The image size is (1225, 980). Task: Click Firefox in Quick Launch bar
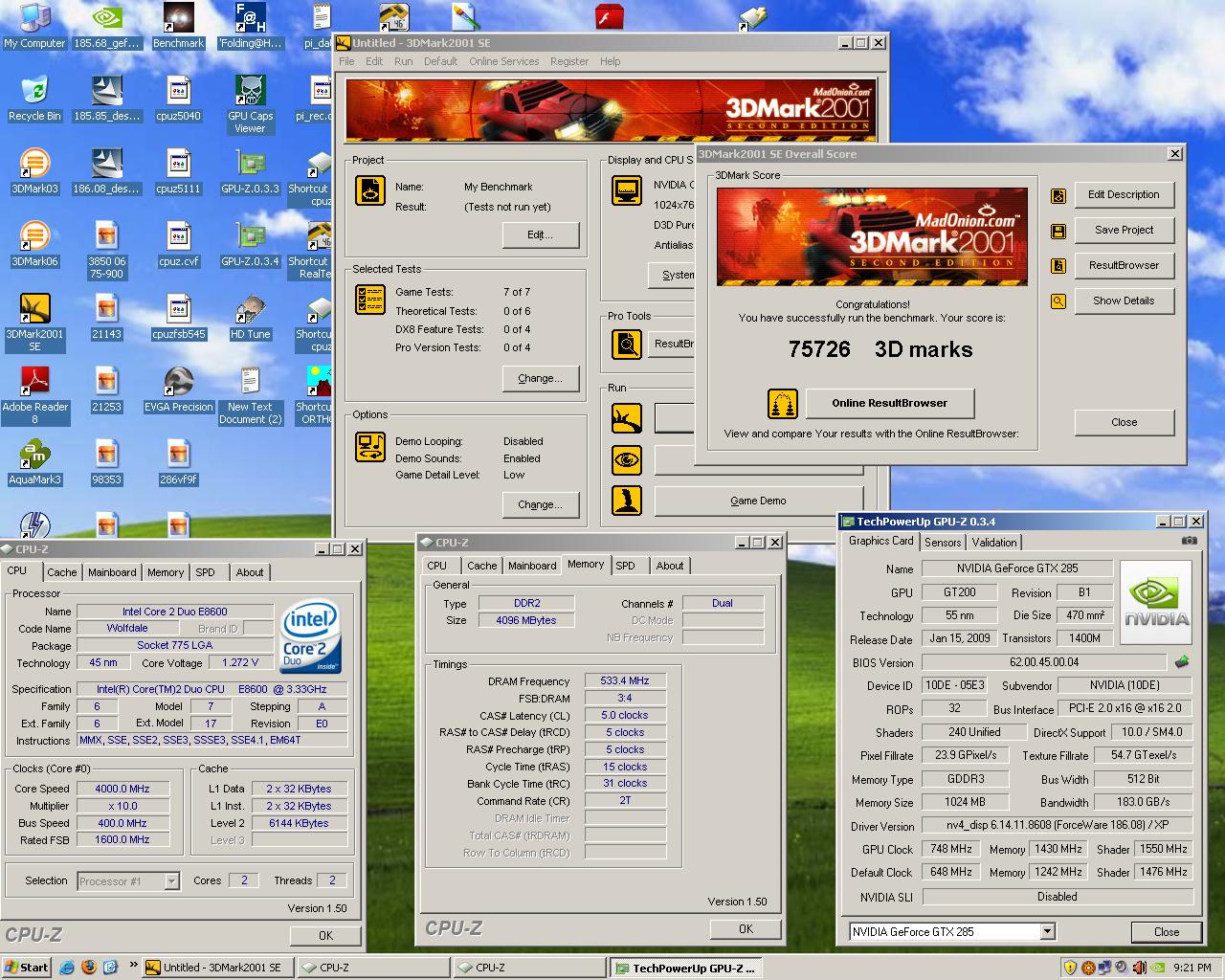tap(89, 968)
